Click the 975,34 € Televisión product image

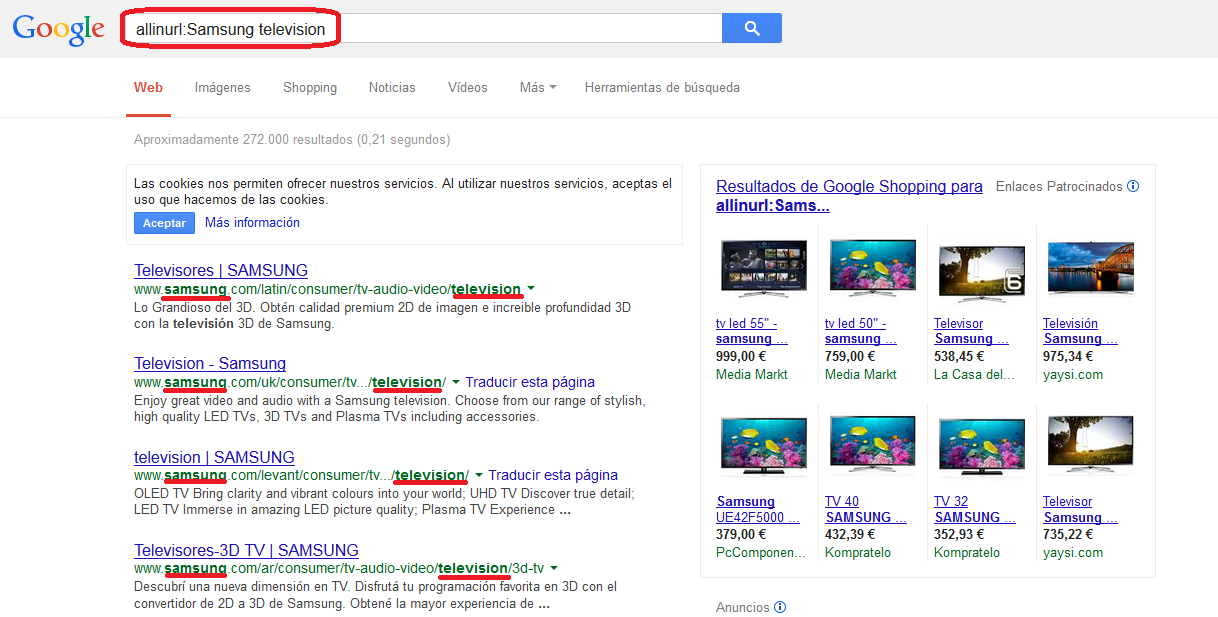point(1091,269)
